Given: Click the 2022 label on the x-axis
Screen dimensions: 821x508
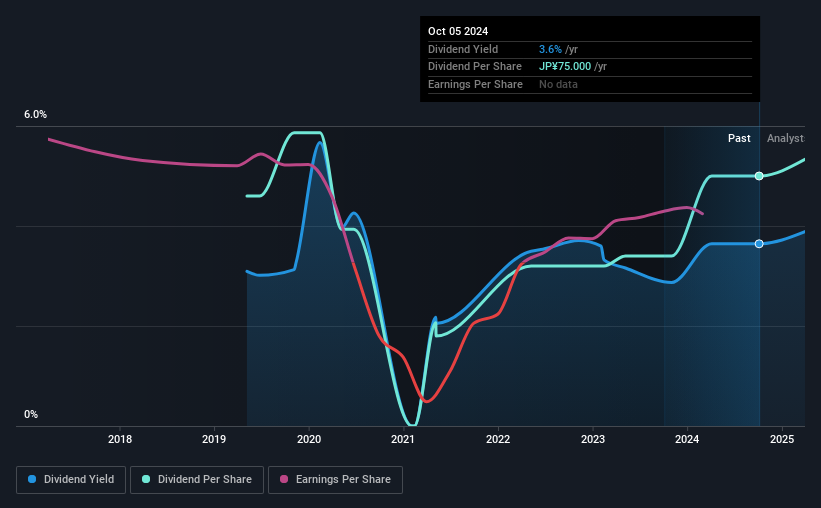Looking at the screenshot, I should pyautogui.click(x=498, y=439).
